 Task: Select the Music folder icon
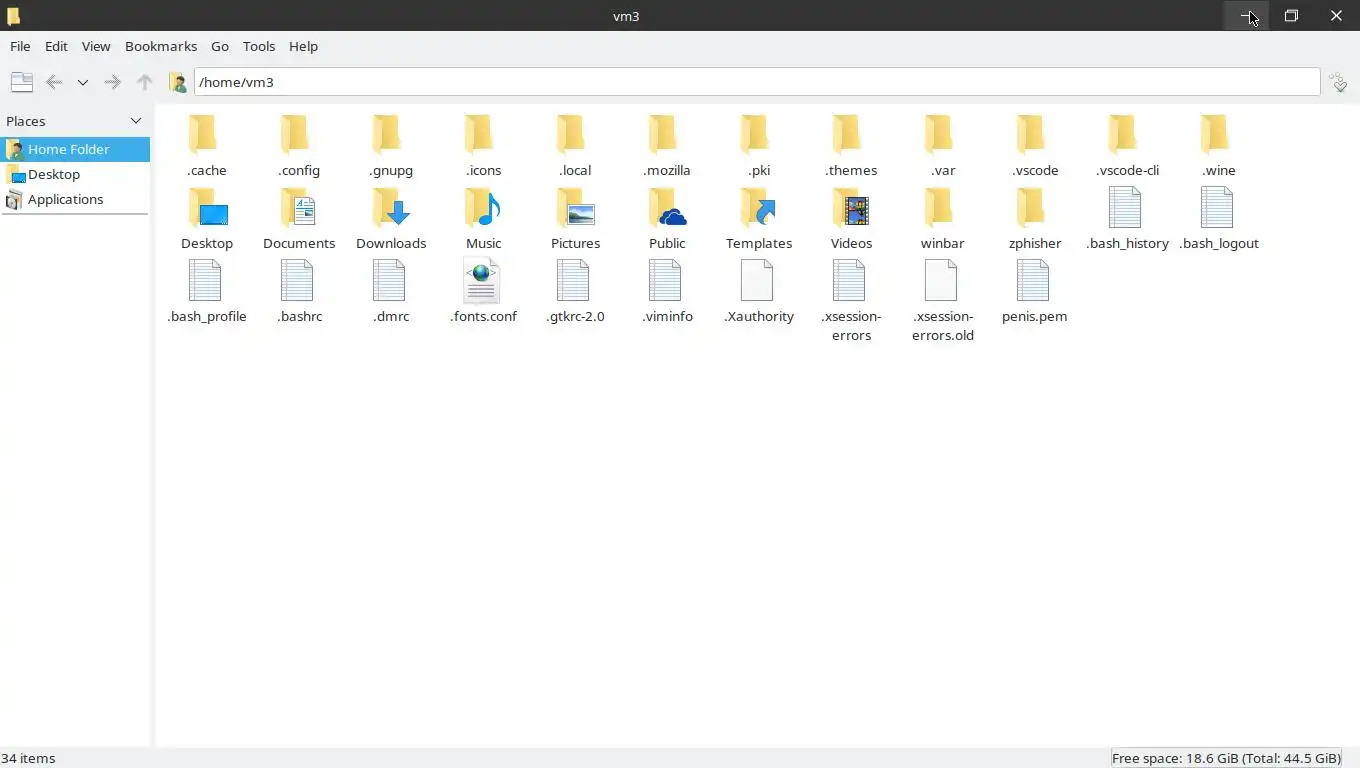tap(483, 208)
